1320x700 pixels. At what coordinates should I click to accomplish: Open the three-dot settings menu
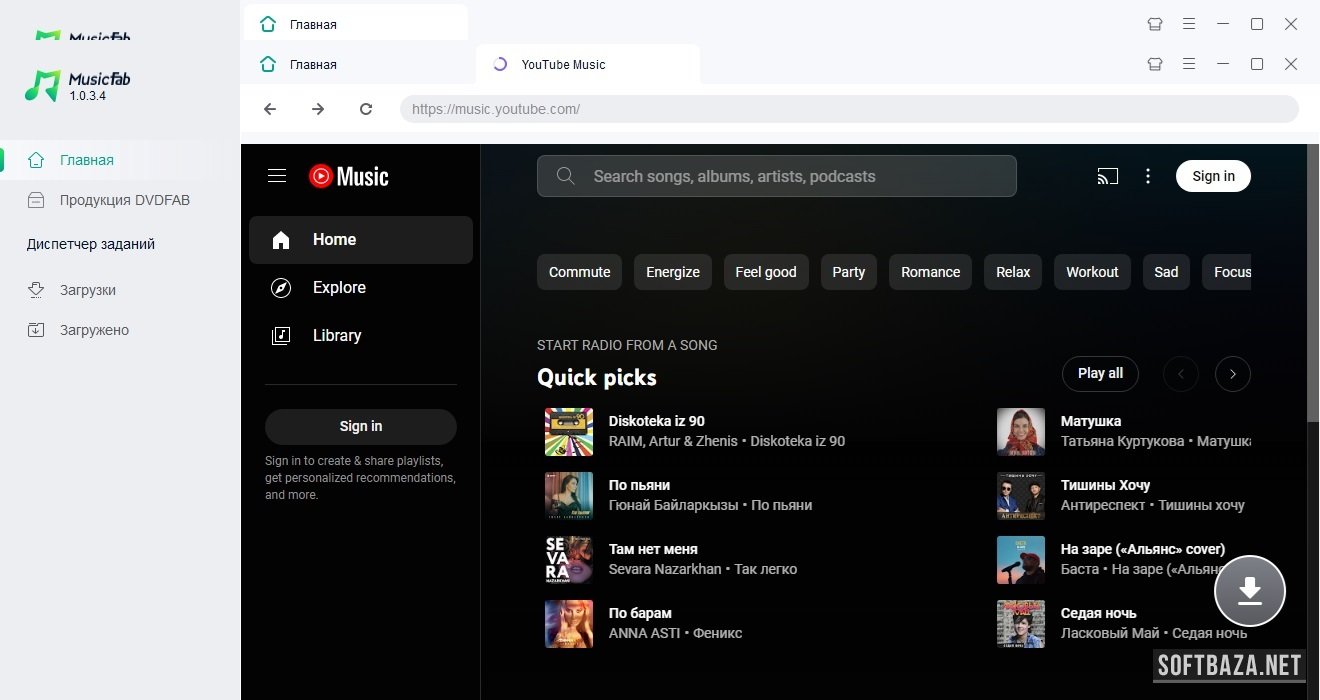pos(1148,176)
